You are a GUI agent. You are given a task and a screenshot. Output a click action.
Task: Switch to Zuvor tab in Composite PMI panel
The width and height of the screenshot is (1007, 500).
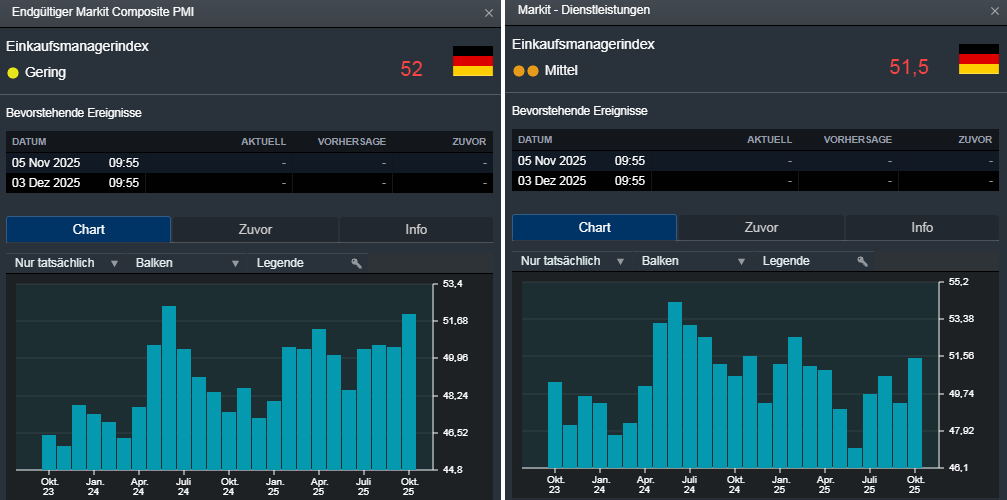tap(255, 229)
